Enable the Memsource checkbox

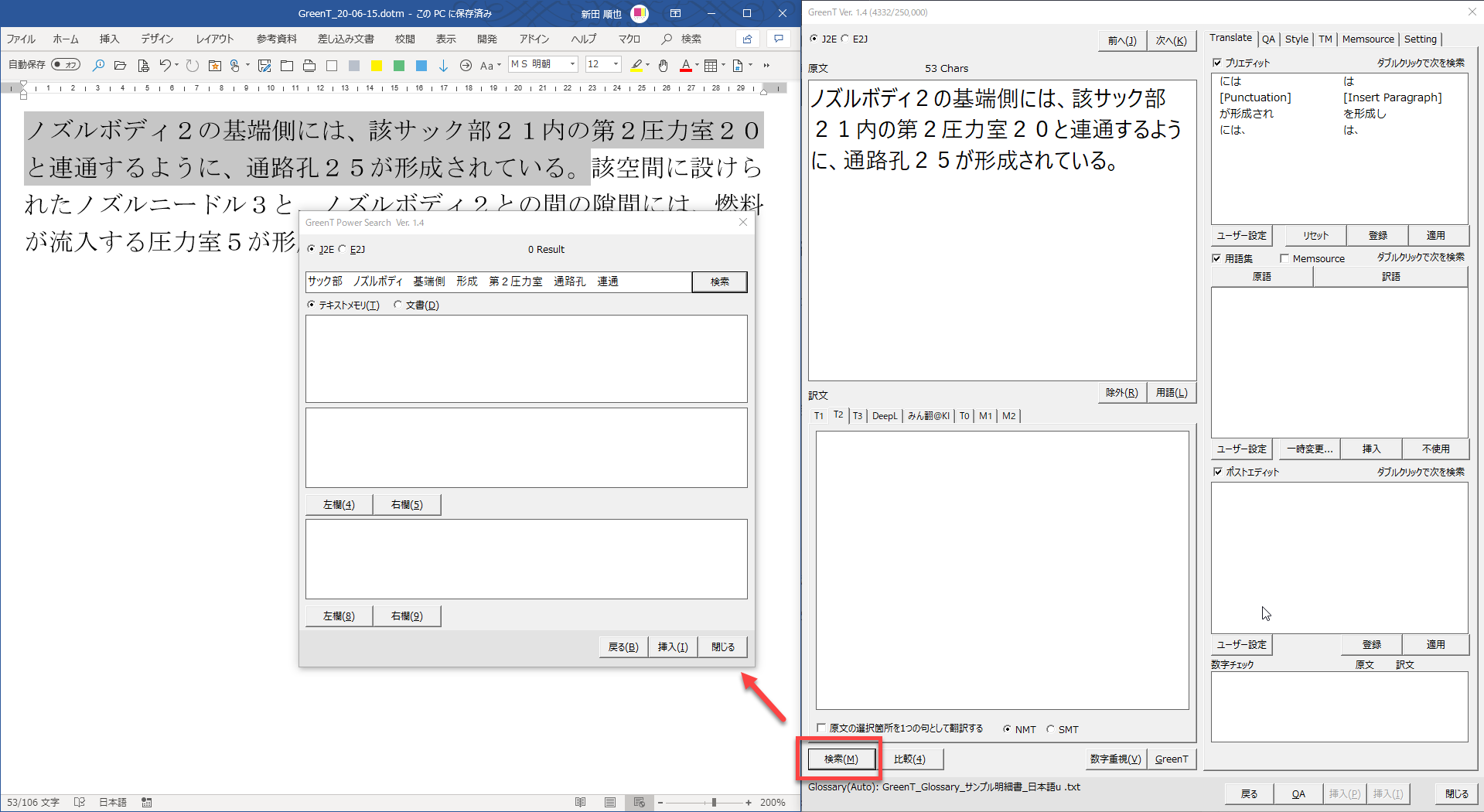[1284, 258]
